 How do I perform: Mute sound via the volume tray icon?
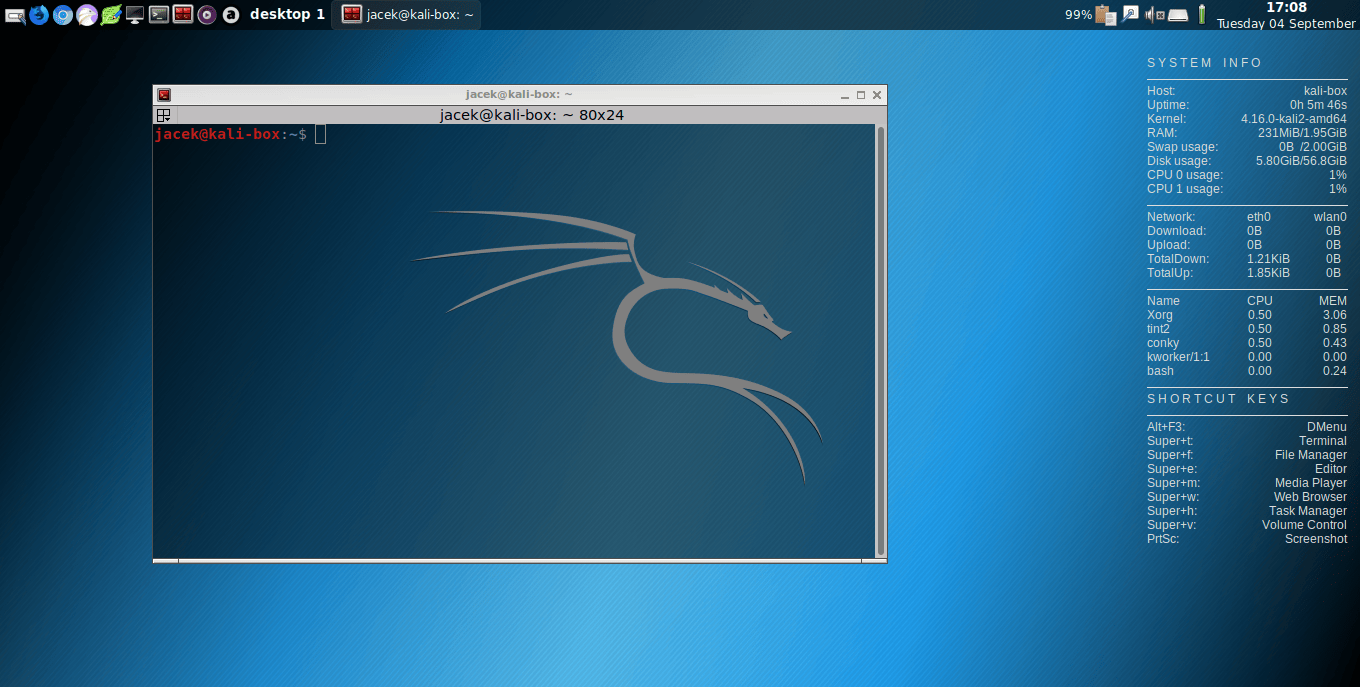tap(1155, 15)
